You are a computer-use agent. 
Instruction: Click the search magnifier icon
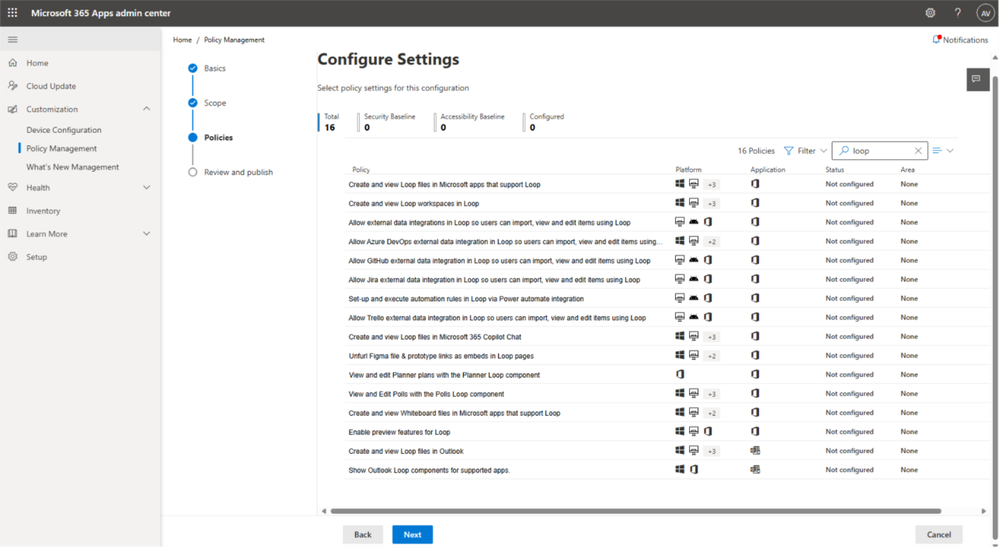click(x=844, y=151)
